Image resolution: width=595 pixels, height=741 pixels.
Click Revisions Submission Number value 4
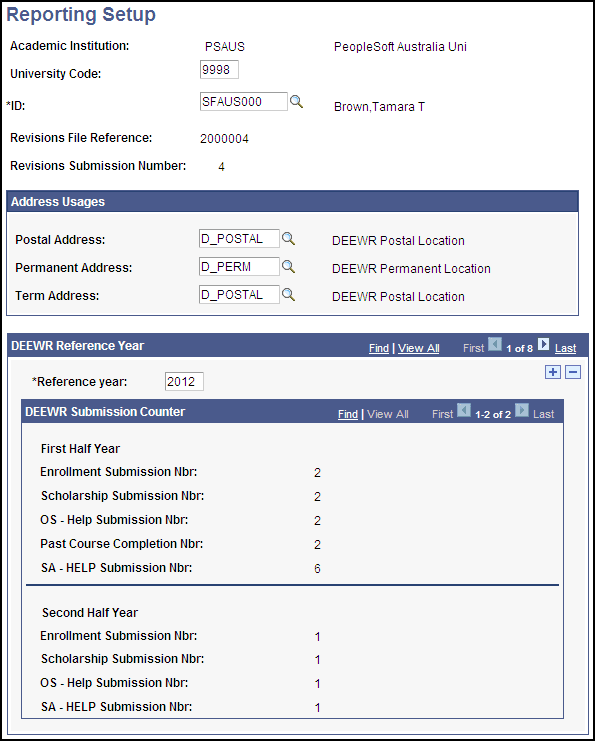pos(221,167)
